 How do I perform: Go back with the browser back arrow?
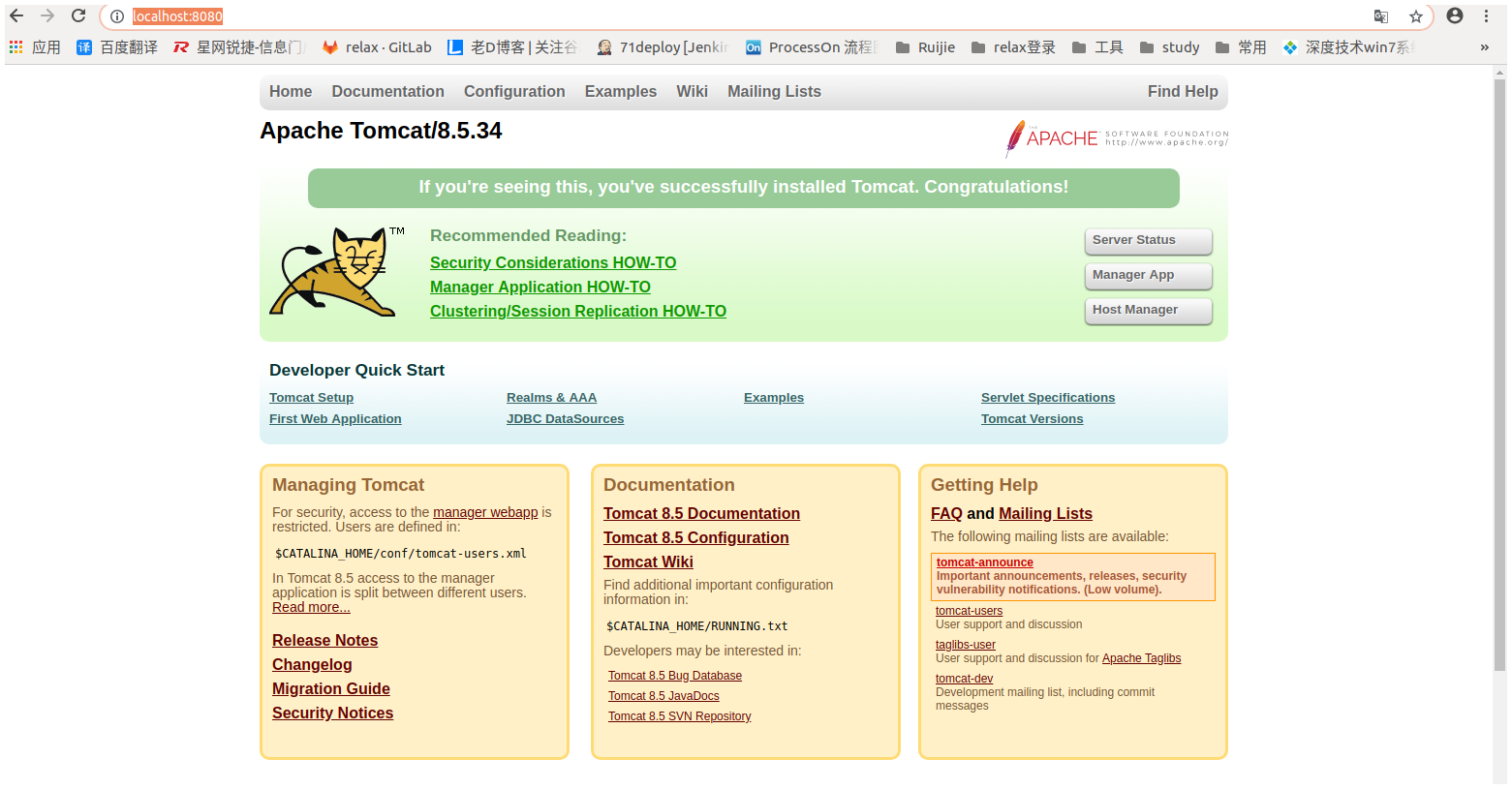click(x=16, y=15)
